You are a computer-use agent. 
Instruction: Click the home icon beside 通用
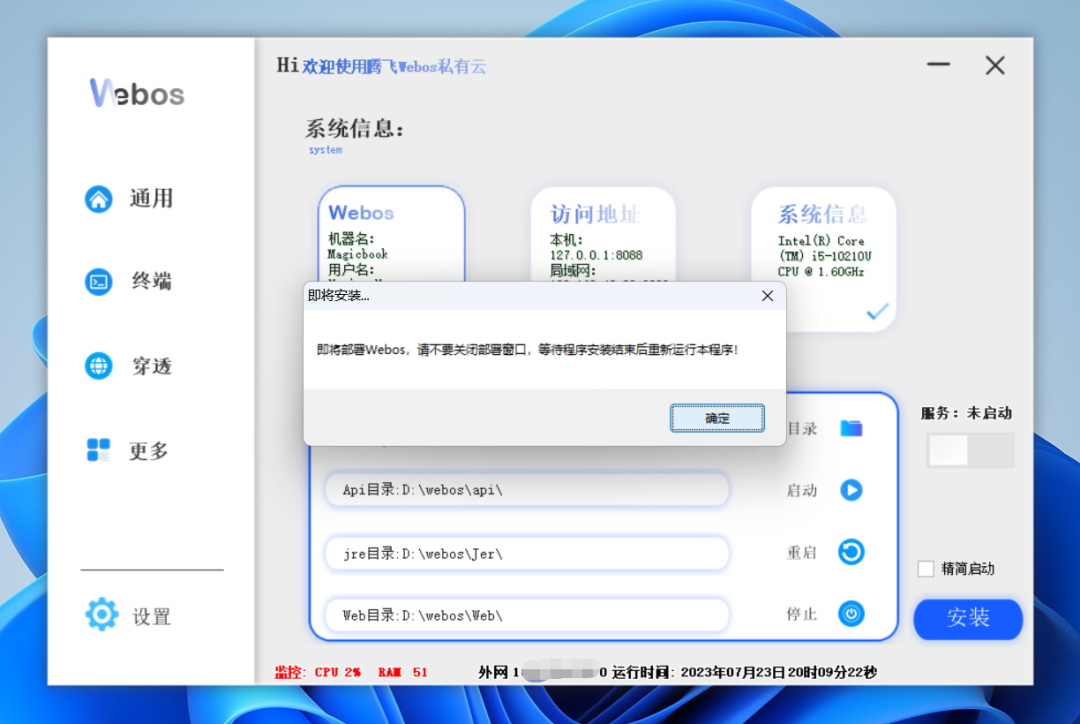(98, 199)
